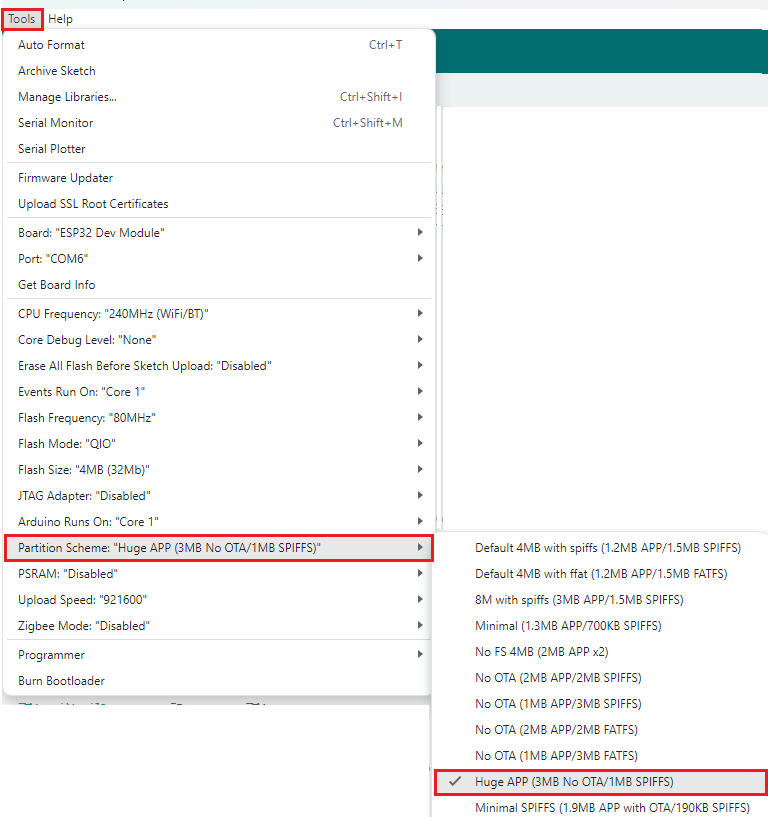
Task: Expand CPU Frequency submenu
Action: click(x=219, y=314)
